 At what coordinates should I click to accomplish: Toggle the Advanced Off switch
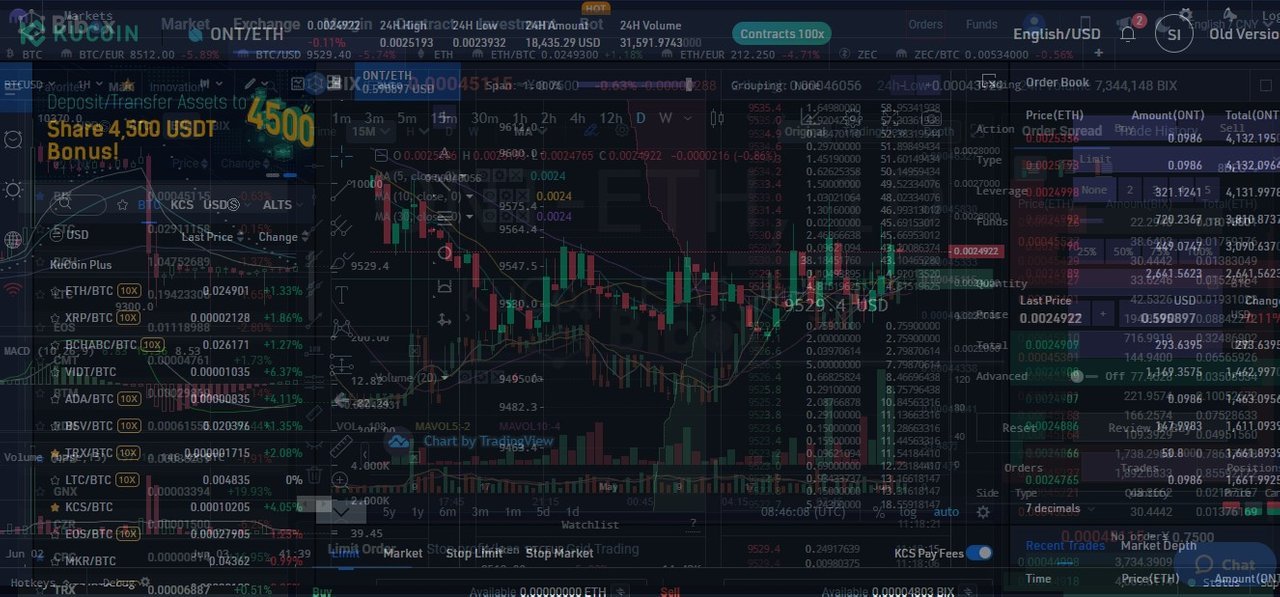click(x=1076, y=376)
